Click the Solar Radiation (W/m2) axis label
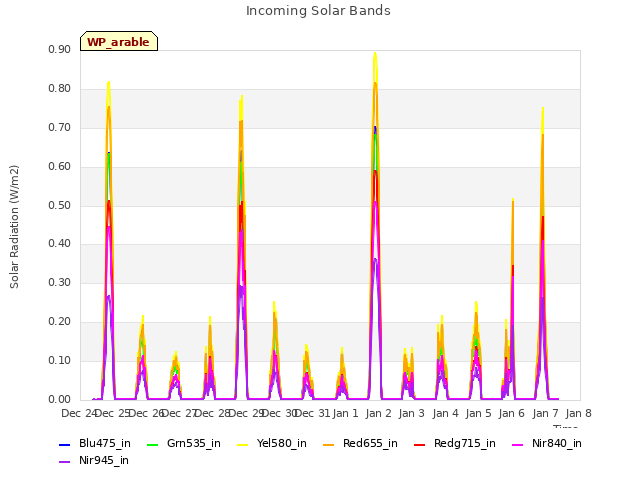 coord(14,227)
